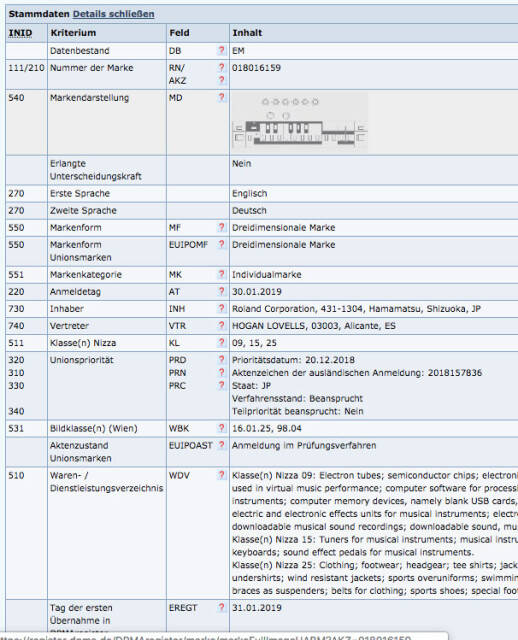
Task: Click the Feld column header
Action: pyautogui.click(x=179, y=33)
